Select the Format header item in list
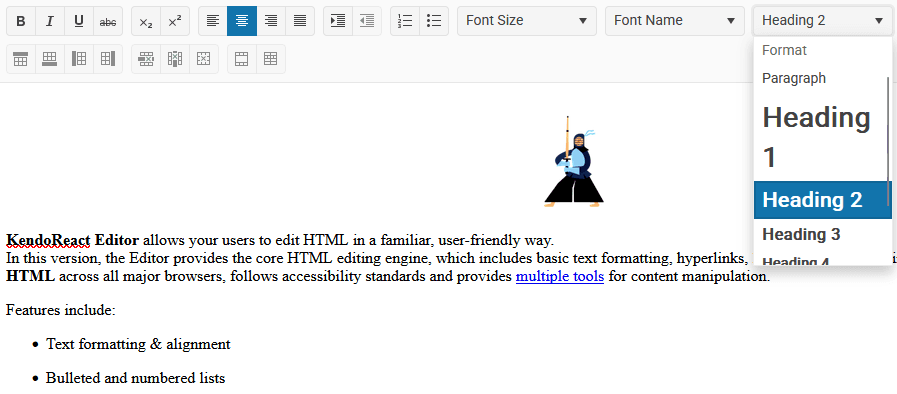The image size is (897, 394). [x=820, y=50]
